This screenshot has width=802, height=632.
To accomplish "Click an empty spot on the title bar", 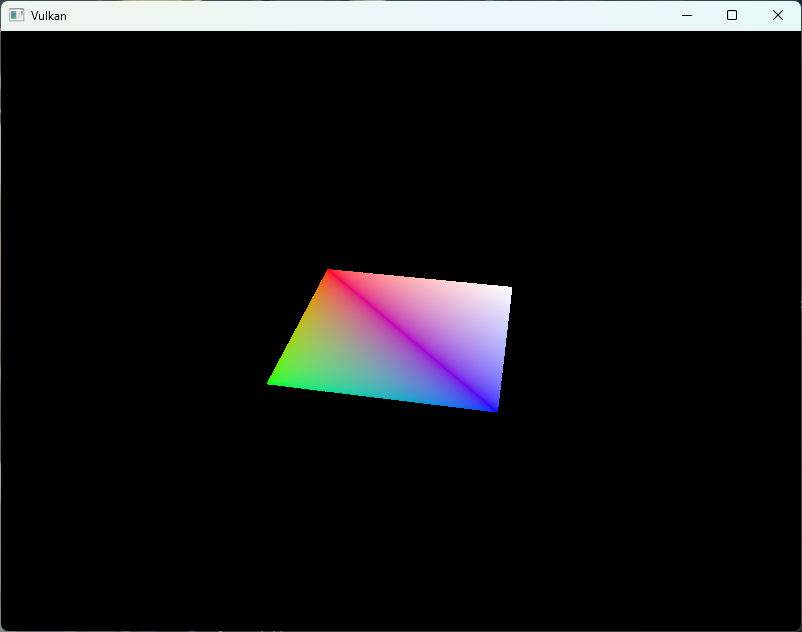I will coord(400,15).
